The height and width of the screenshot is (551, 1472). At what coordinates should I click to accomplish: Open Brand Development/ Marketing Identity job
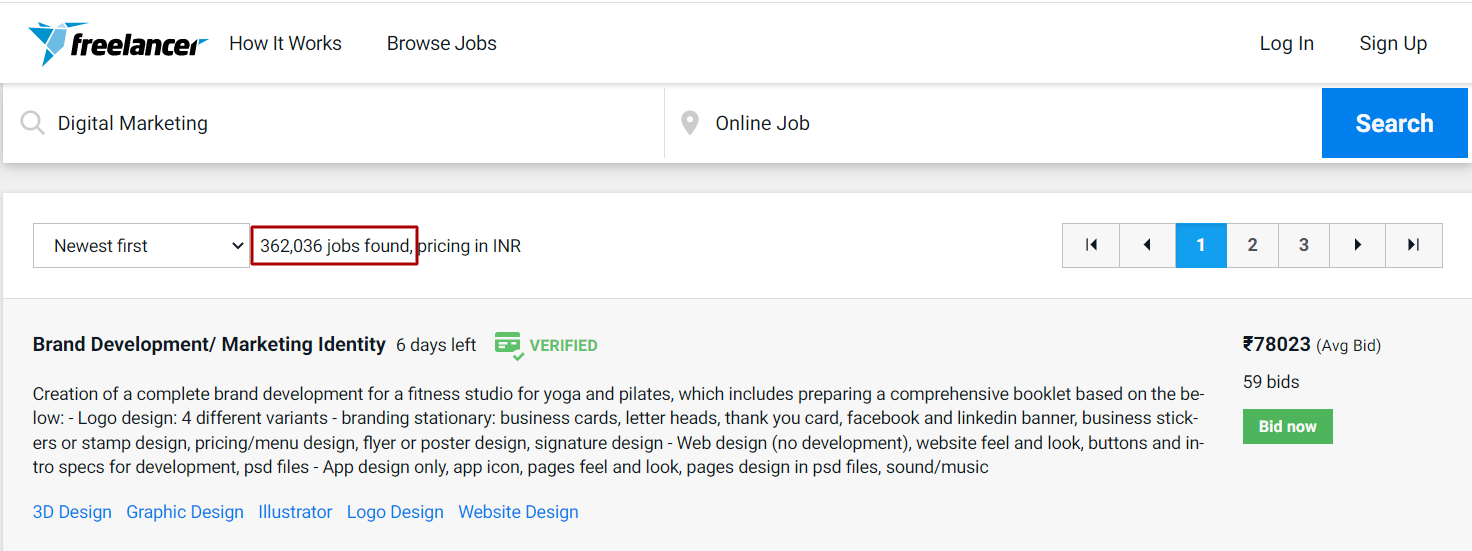tap(209, 345)
